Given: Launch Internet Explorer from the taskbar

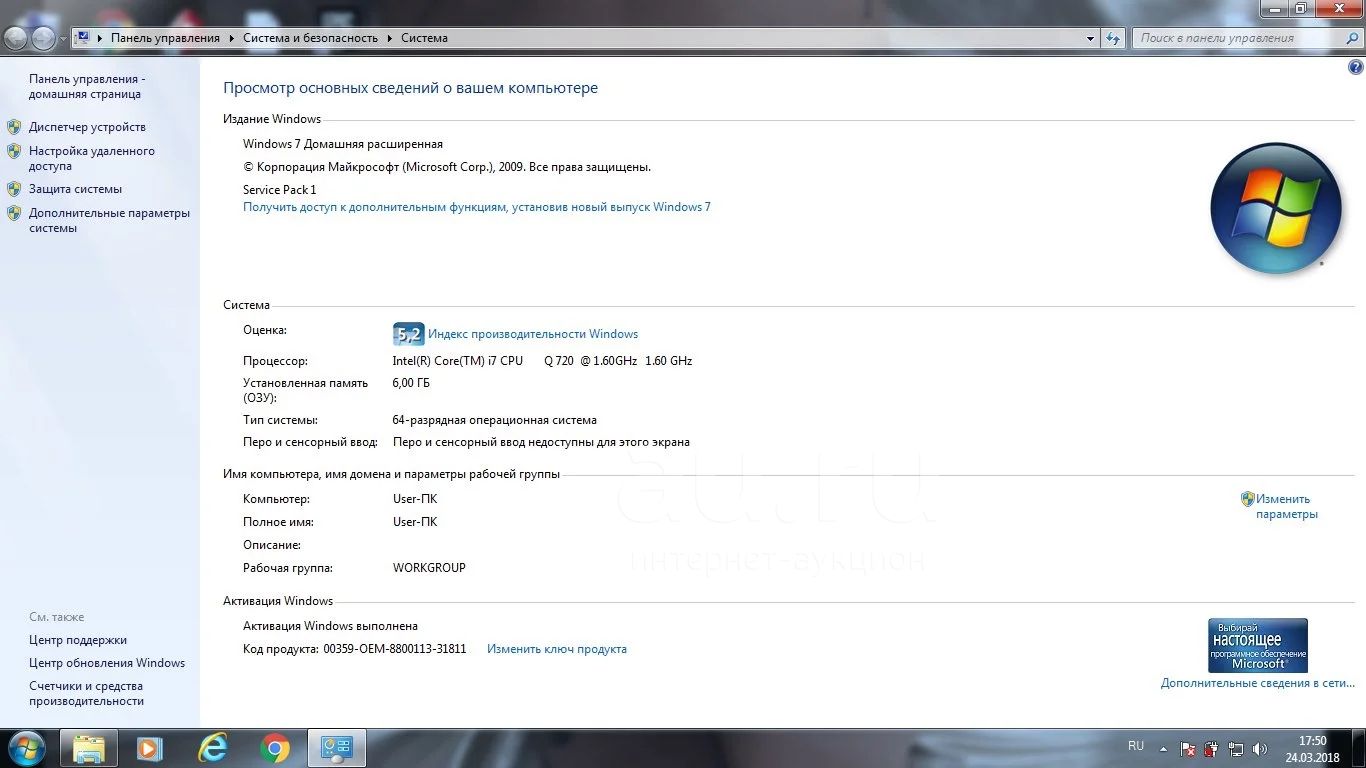Looking at the screenshot, I should pyautogui.click(x=212, y=748).
